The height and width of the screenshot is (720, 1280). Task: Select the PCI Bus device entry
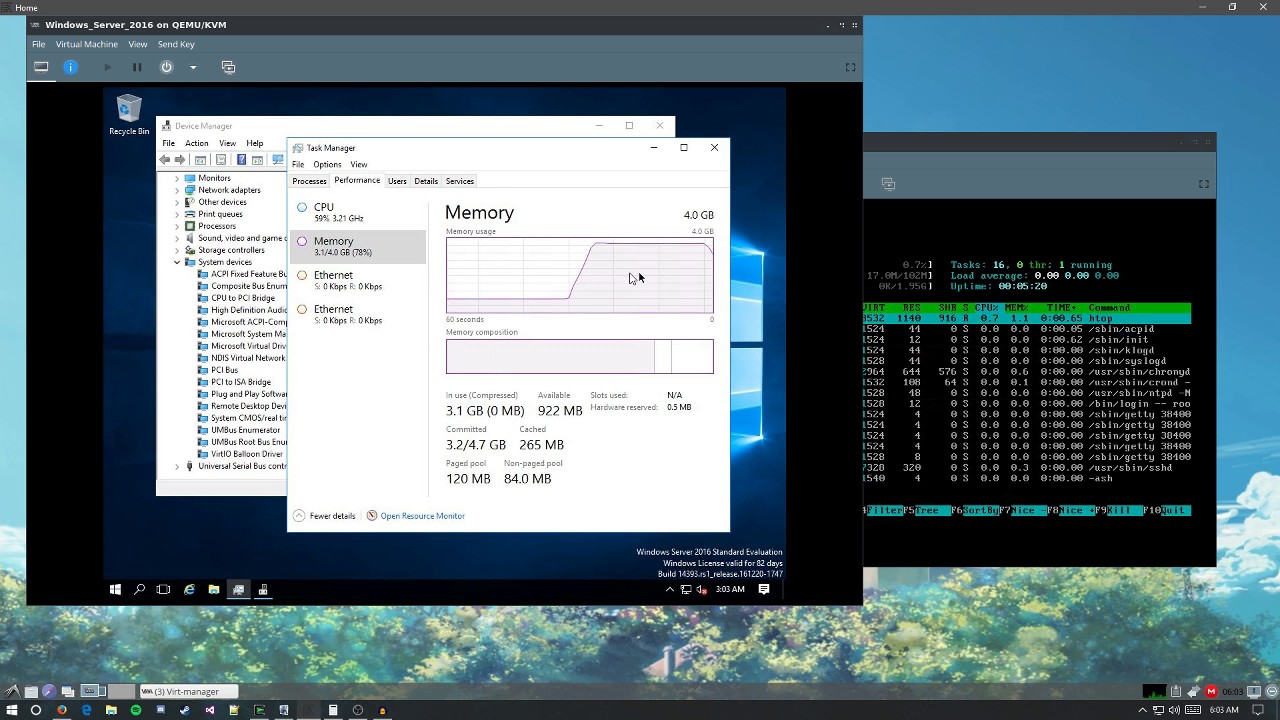217,370
